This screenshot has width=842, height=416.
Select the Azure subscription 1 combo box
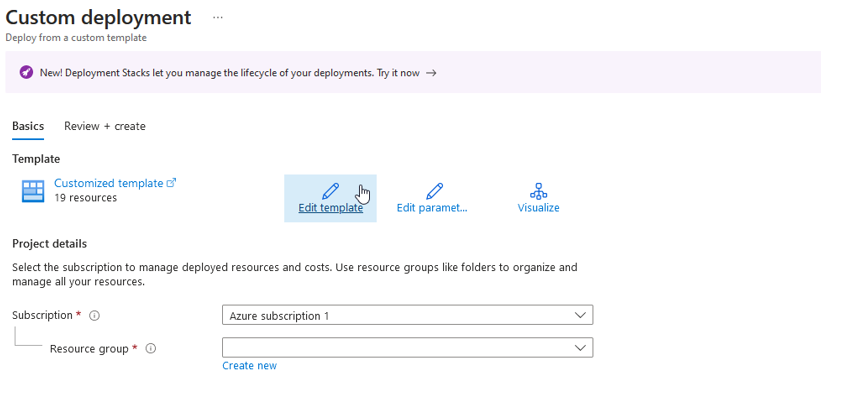pos(400,315)
